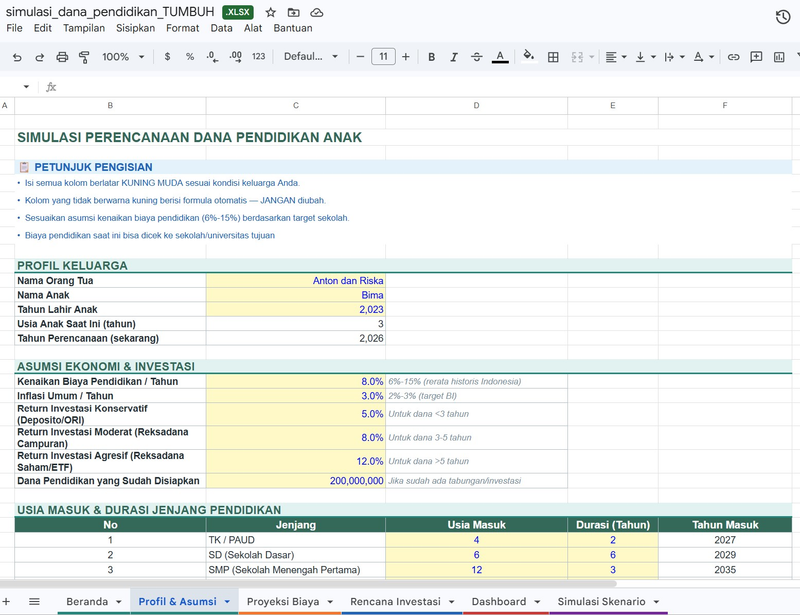Image resolution: width=800 pixels, height=615 pixels.
Task: Format as currency with dollar icon
Action: click(167, 57)
